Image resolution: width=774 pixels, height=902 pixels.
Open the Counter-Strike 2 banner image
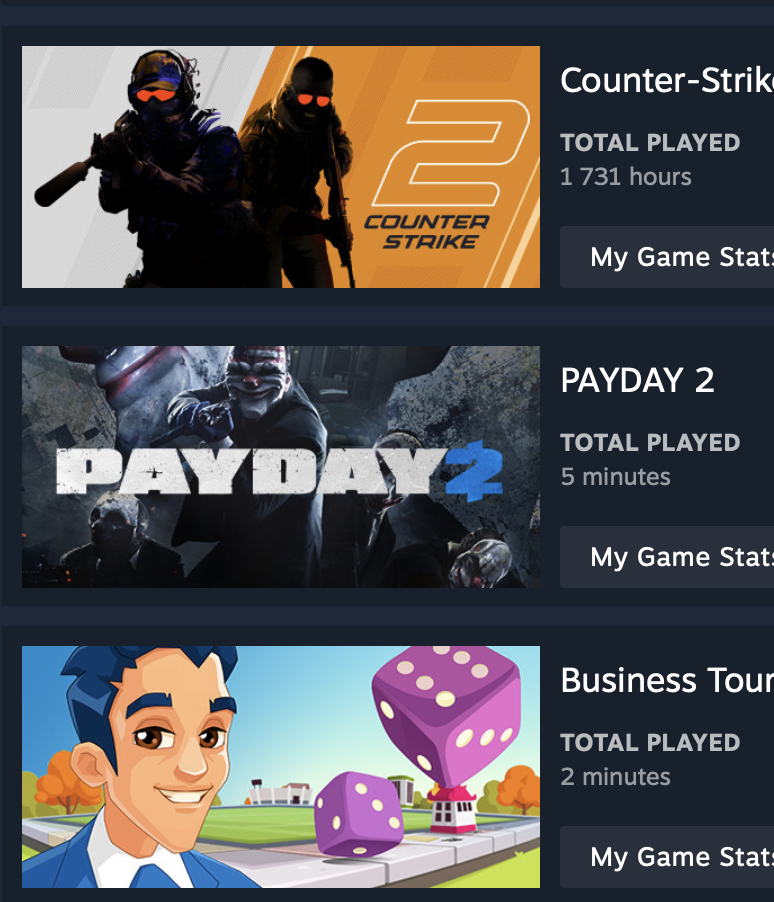click(x=281, y=167)
